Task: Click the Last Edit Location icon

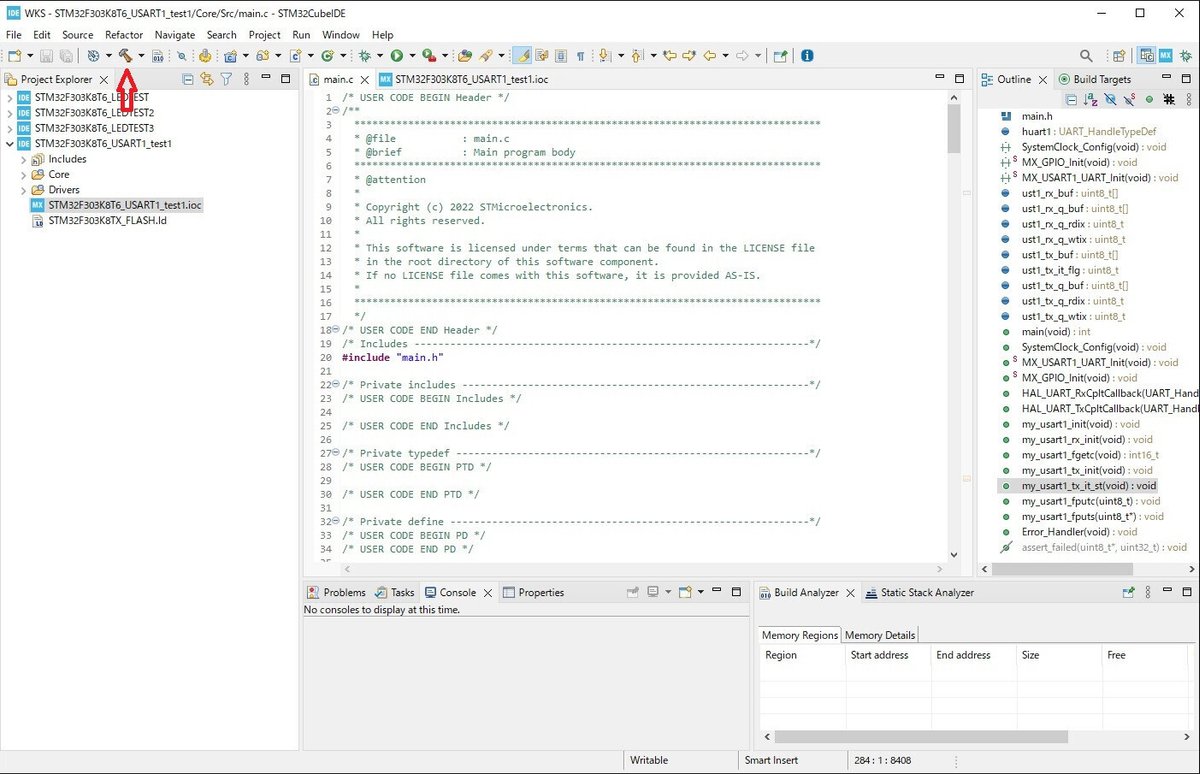Action: click(670, 55)
